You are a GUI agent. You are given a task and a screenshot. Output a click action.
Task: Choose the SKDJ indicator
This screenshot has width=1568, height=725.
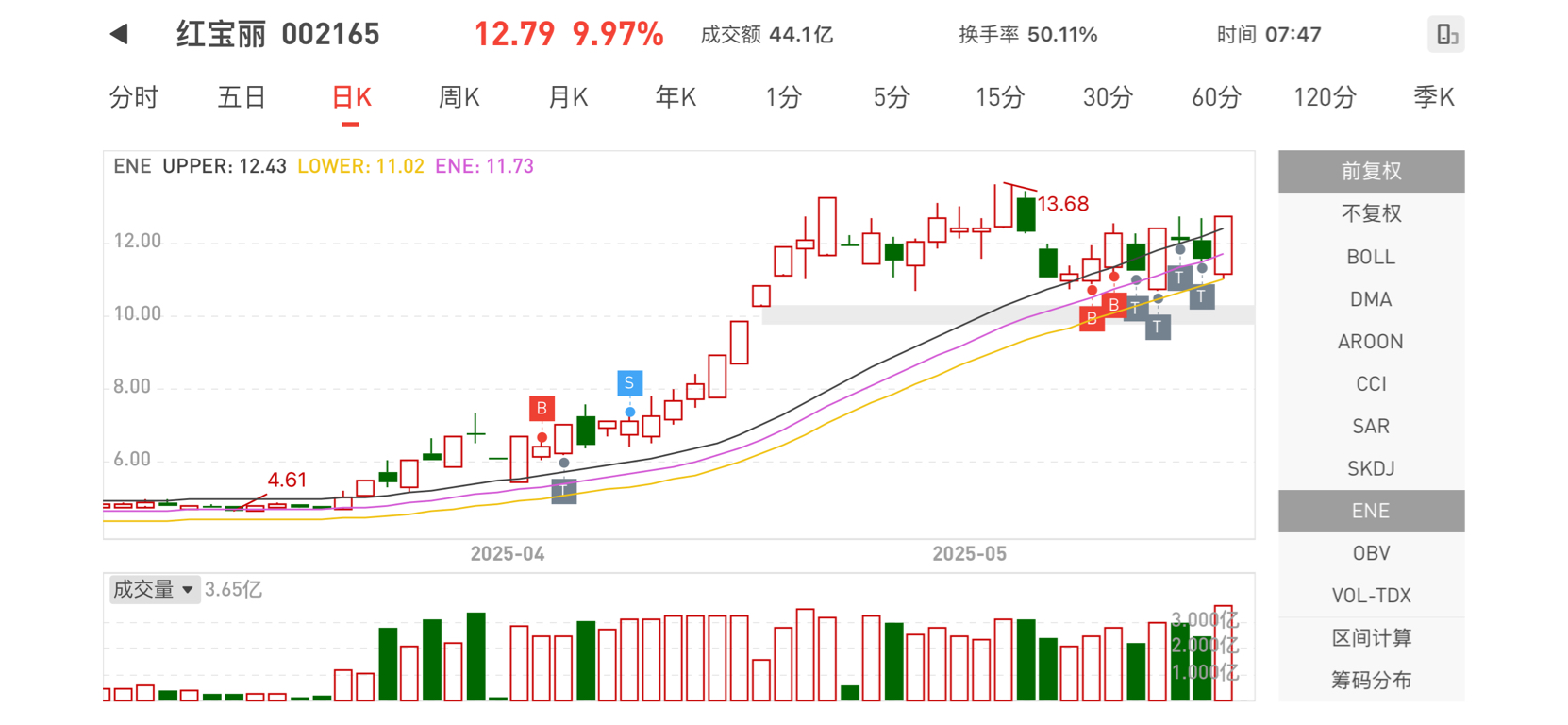1372,468
